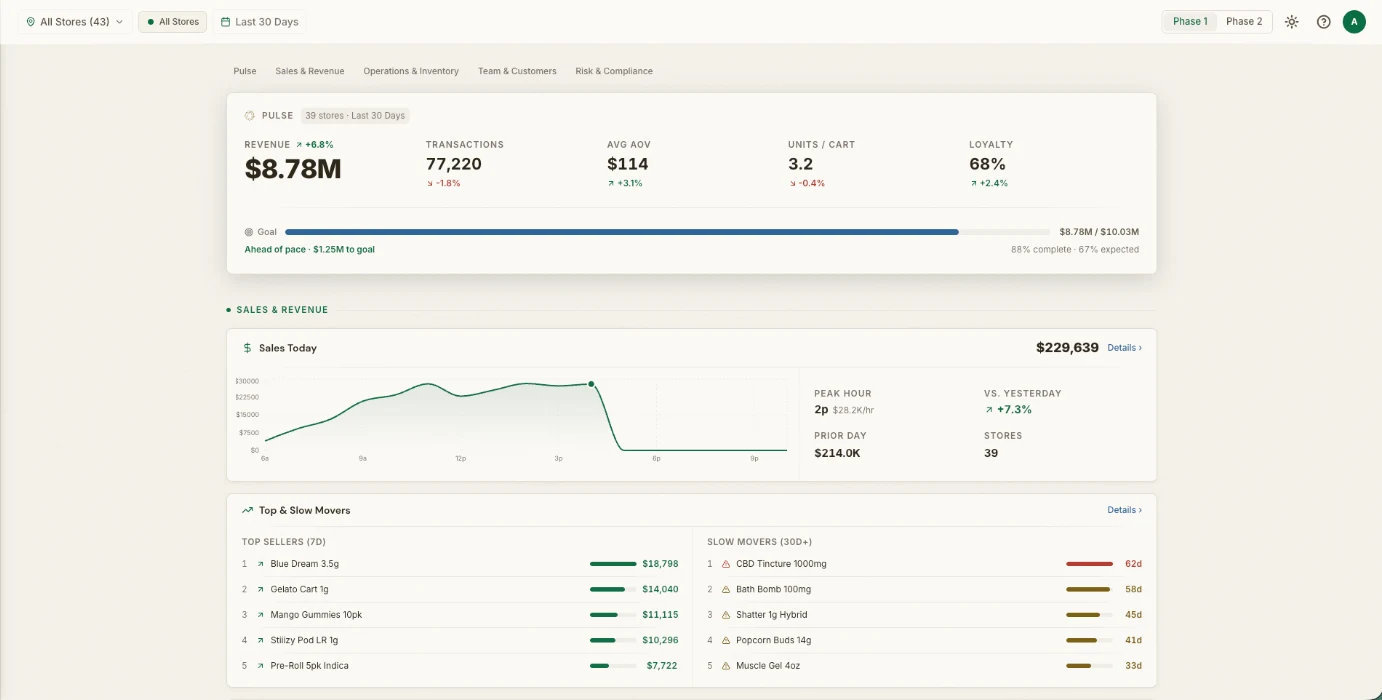Select the CBD Tincture 1000mg row name
Screen dimensions: 1382x700
[781, 564]
